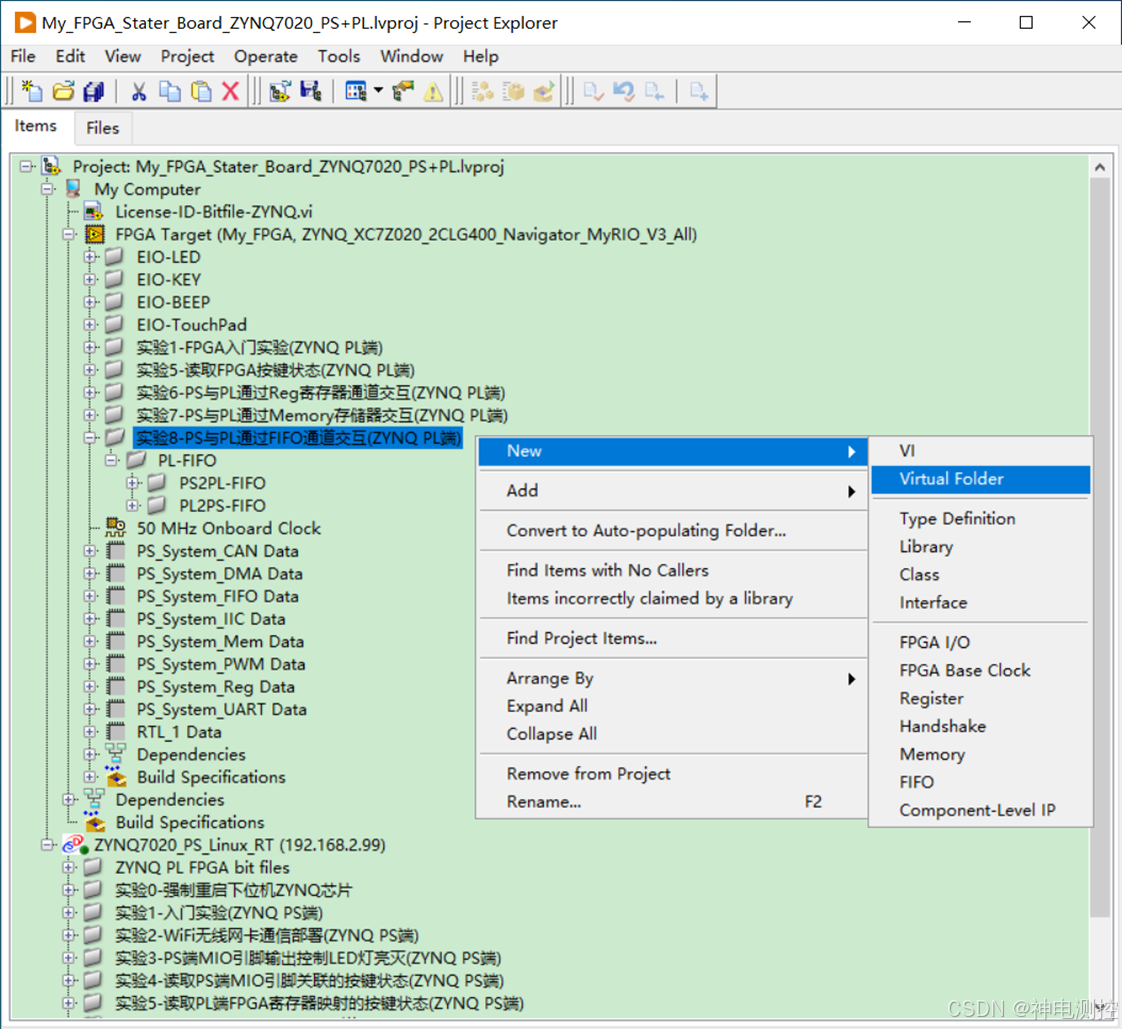Open the File menu

pos(23,56)
